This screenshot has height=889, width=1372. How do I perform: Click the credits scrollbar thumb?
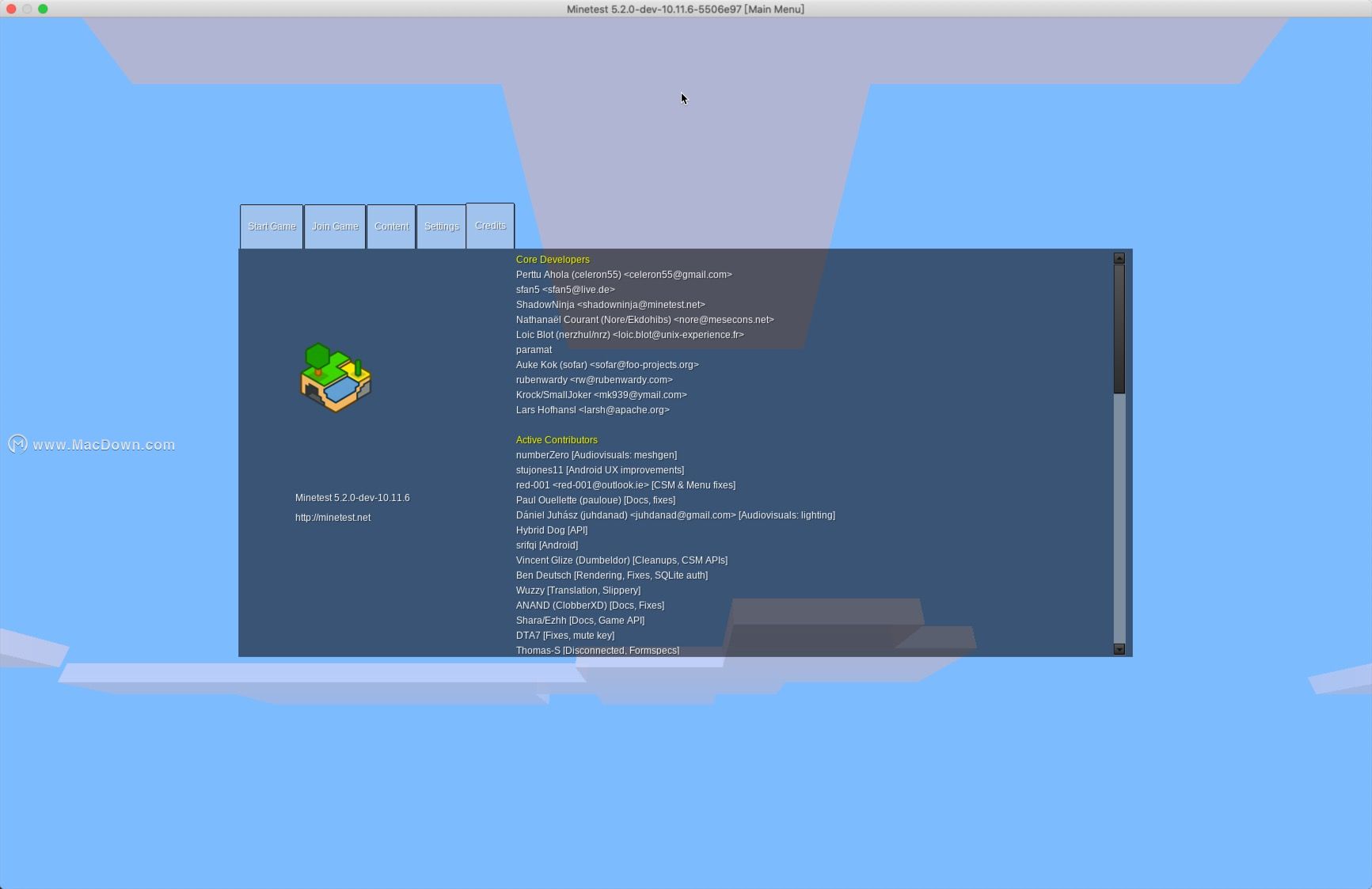pos(1119,329)
